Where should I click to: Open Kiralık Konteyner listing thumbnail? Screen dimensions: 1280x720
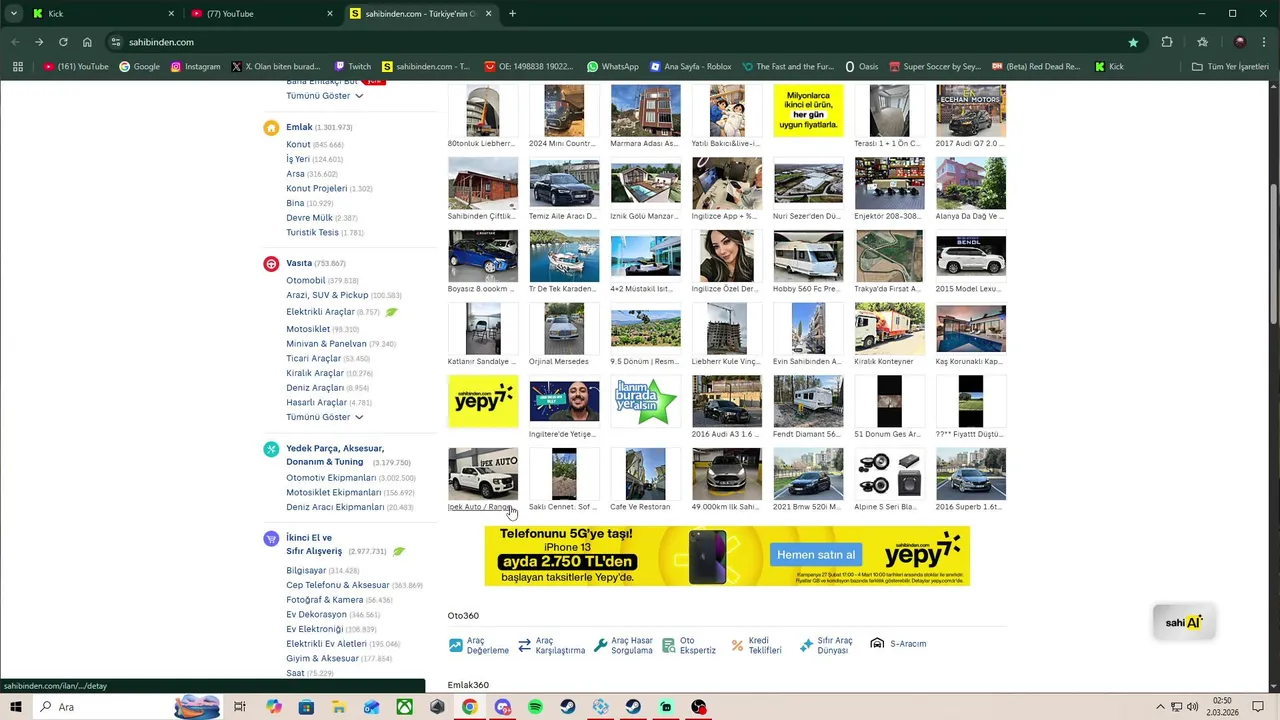click(x=889, y=328)
